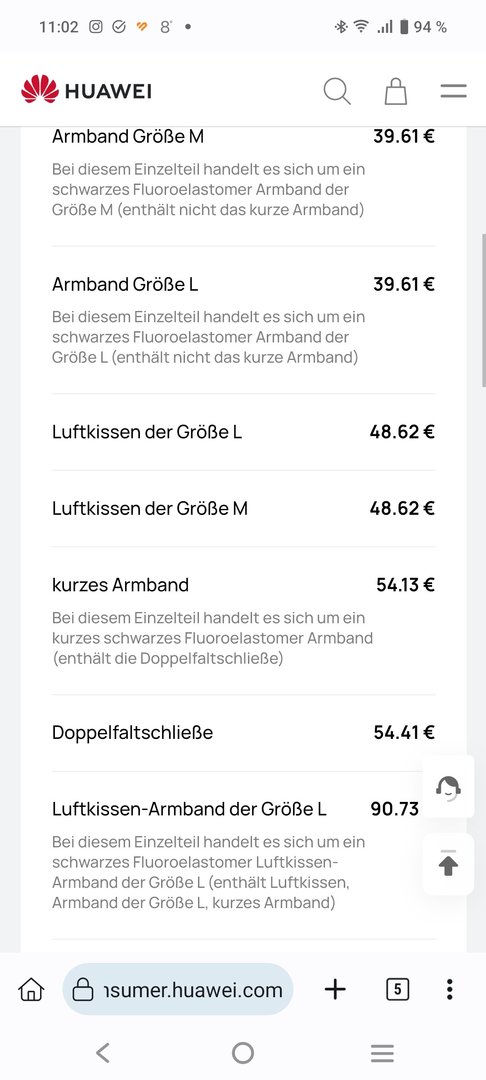Tap the Huawei logo

click(x=86, y=90)
